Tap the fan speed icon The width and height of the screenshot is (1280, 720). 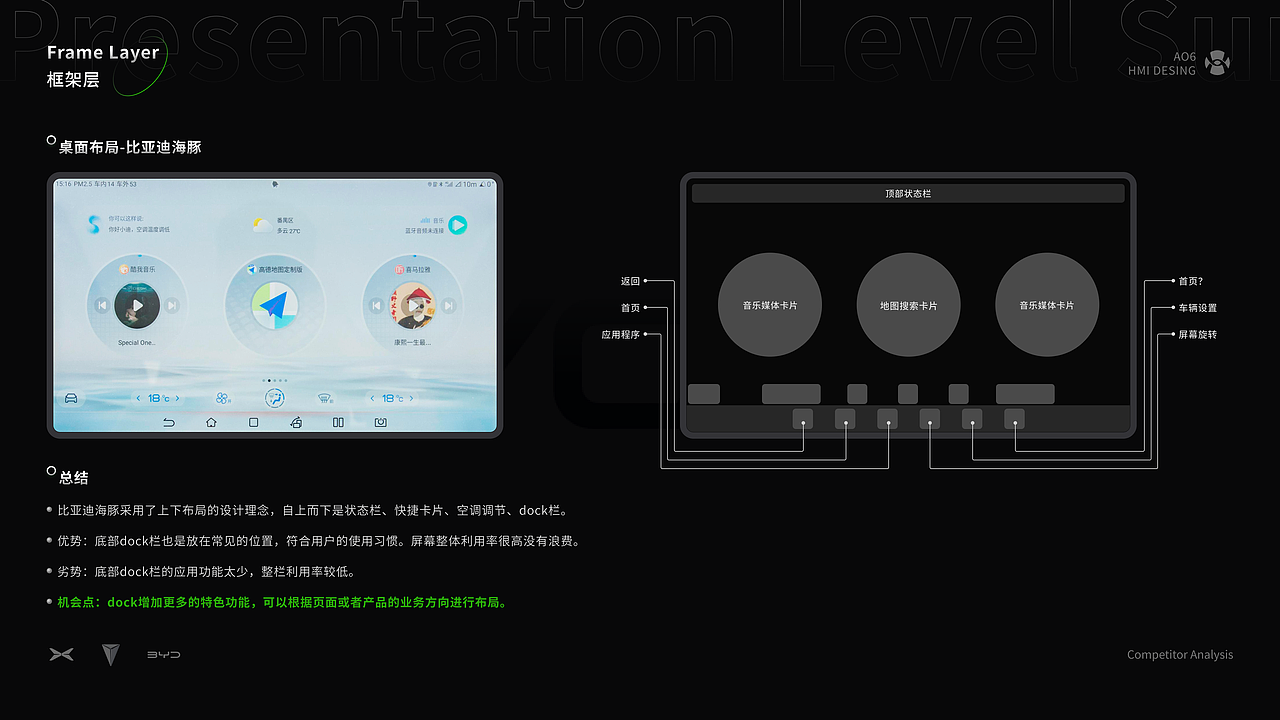(223, 398)
